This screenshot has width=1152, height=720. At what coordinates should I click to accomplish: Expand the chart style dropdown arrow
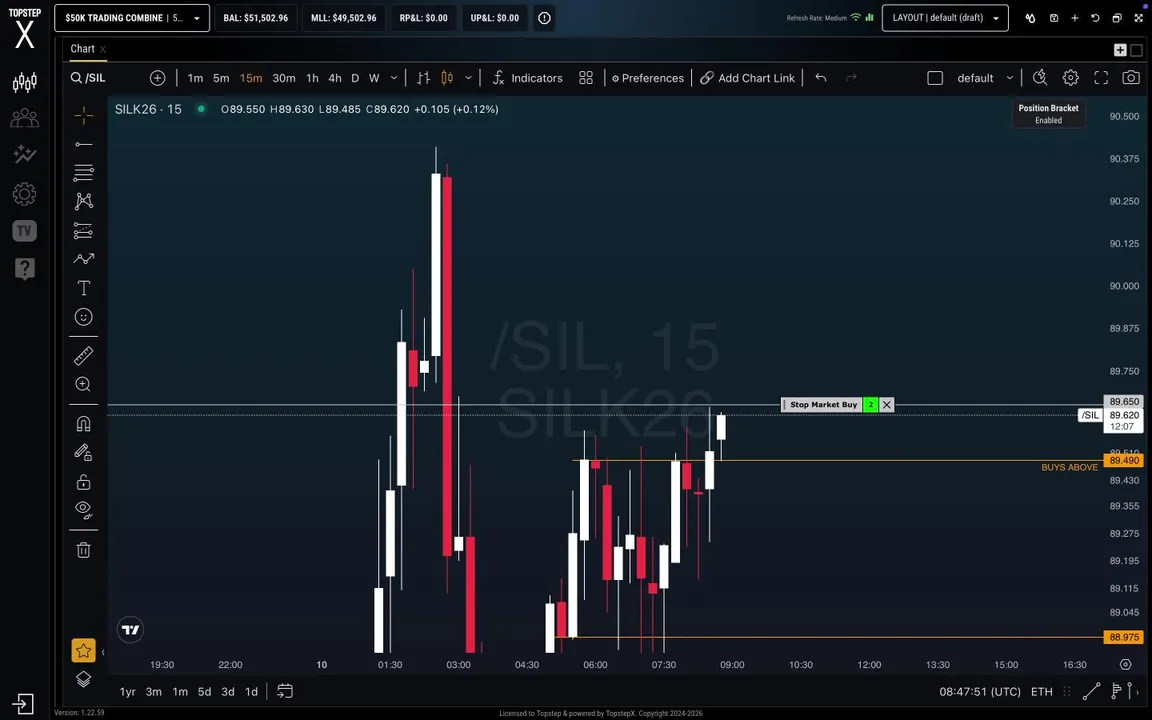468,78
